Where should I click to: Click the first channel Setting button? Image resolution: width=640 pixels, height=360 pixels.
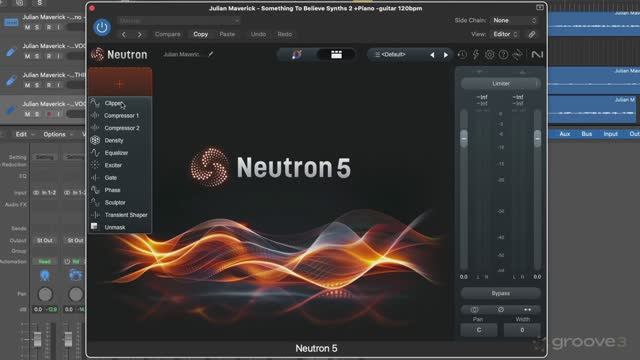pyautogui.click(x=45, y=157)
